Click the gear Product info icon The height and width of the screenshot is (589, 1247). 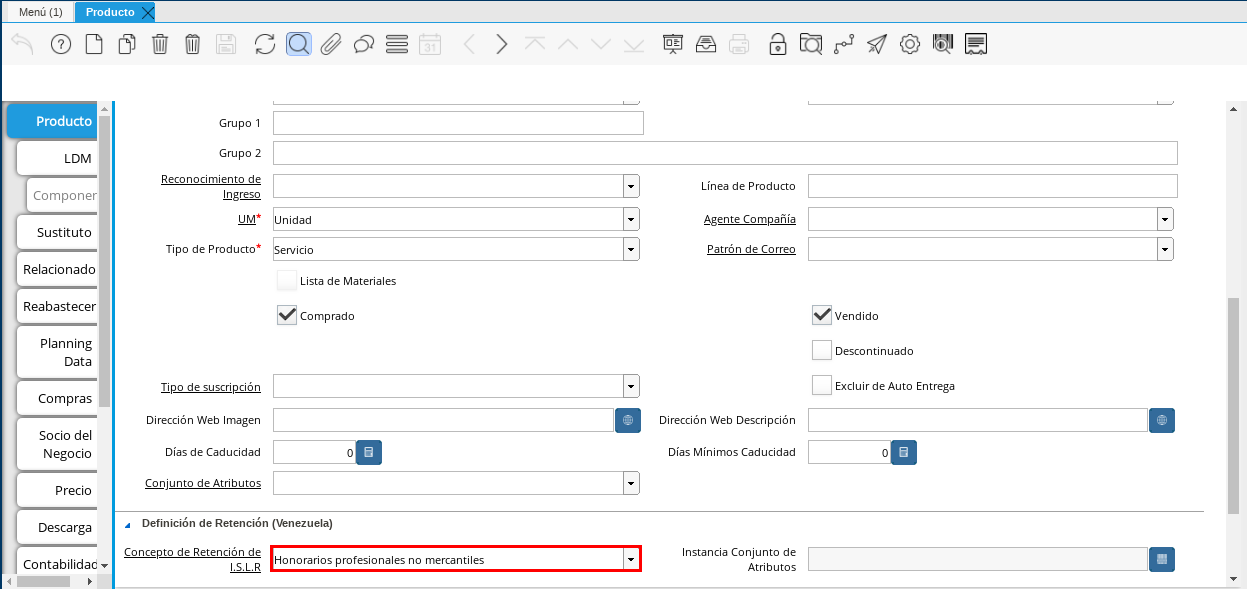[x=910, y=44]
